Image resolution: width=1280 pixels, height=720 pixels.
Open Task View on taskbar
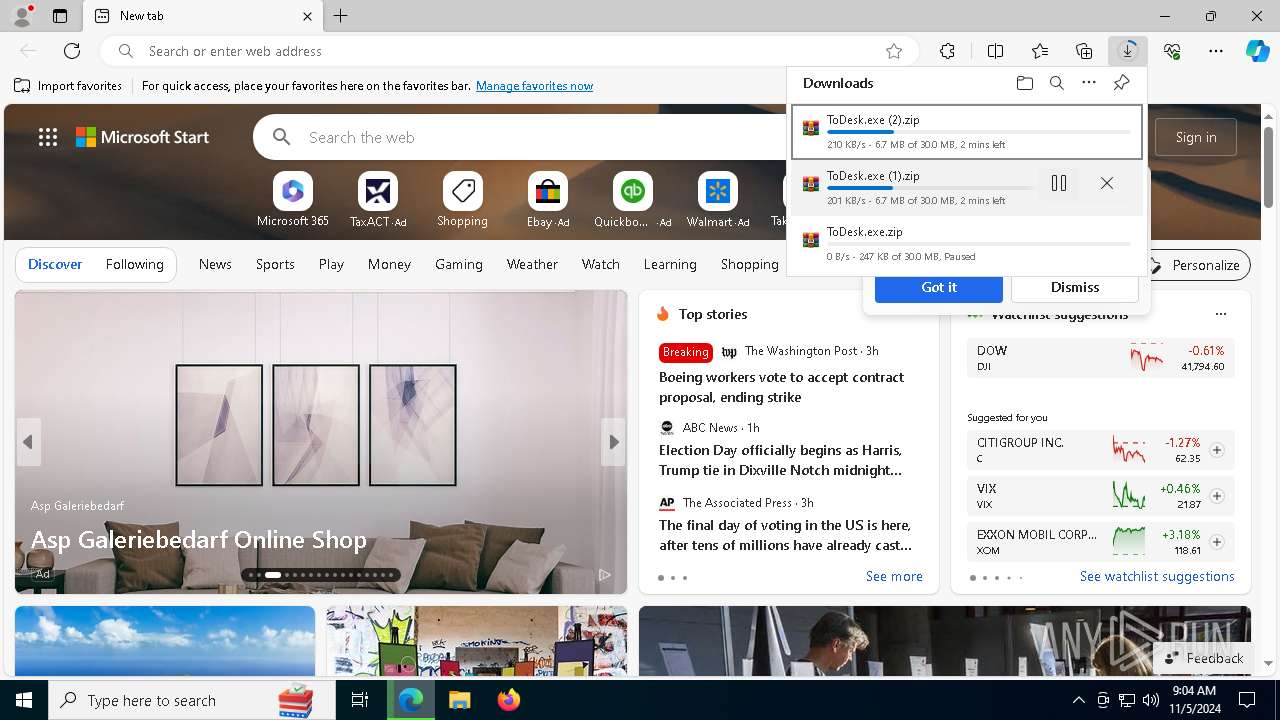[360, 700]
